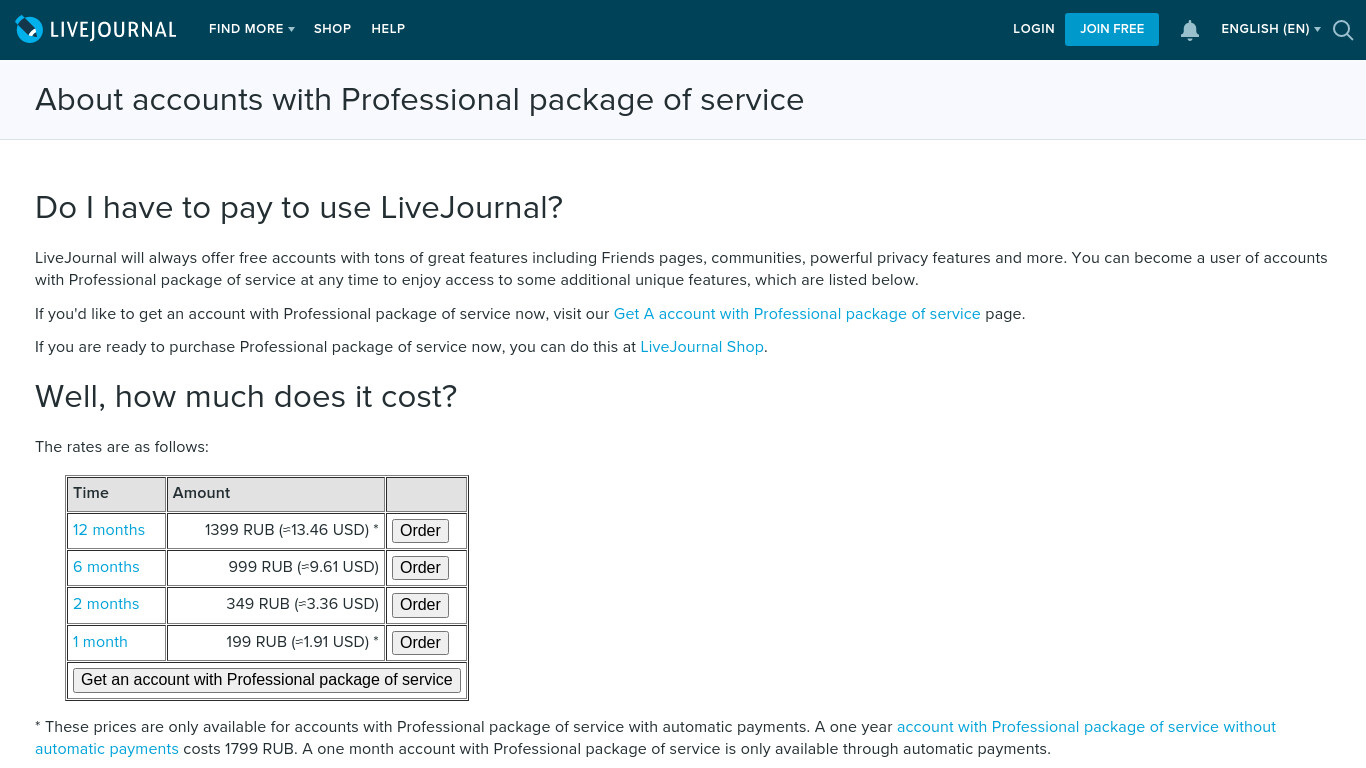Image resolution: width=1366 pixels, height=768 pixels.
Task: Select the 349 RUB amount cell
Action: click(x=276, y=604)
